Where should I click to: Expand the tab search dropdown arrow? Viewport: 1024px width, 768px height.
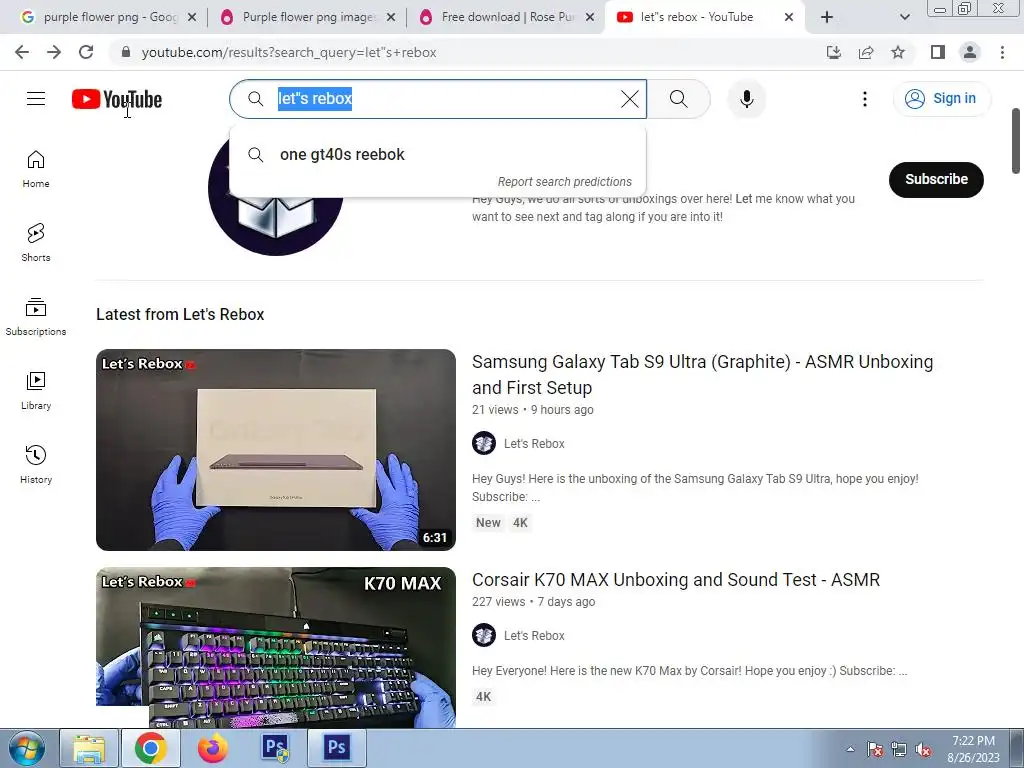click(x=904, y=17)
